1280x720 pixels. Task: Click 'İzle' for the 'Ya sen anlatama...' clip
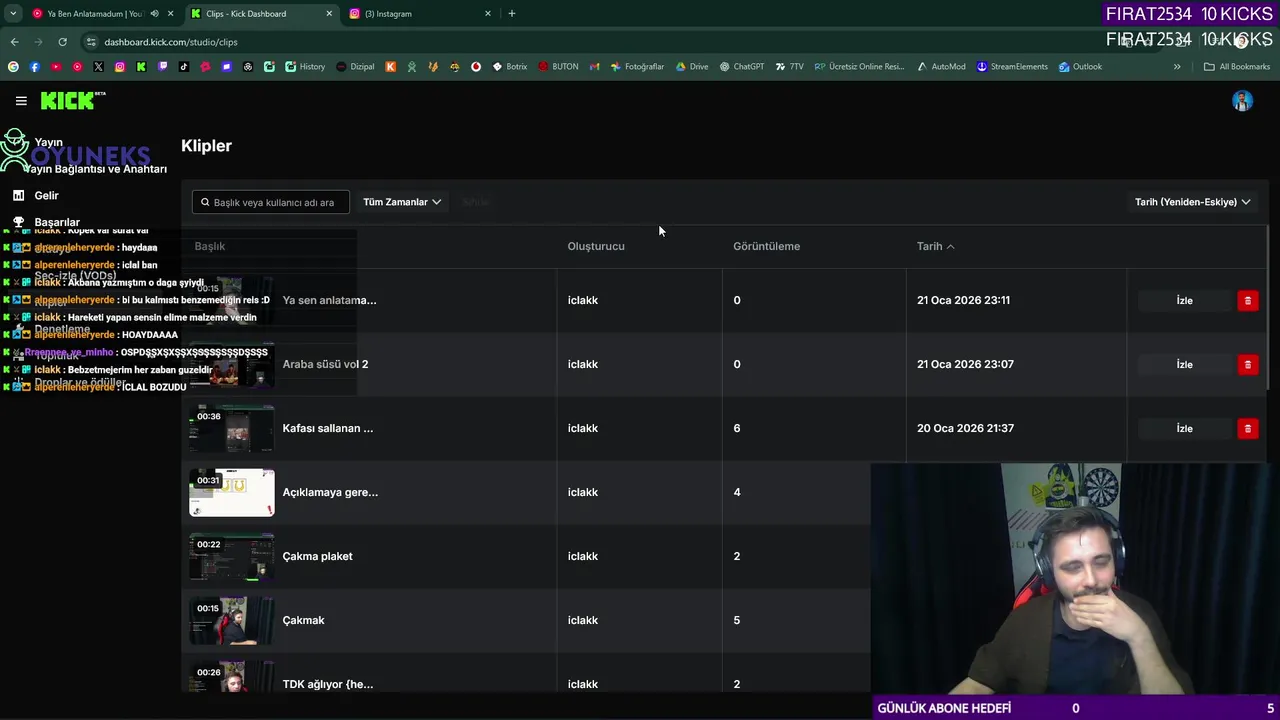1184,300
